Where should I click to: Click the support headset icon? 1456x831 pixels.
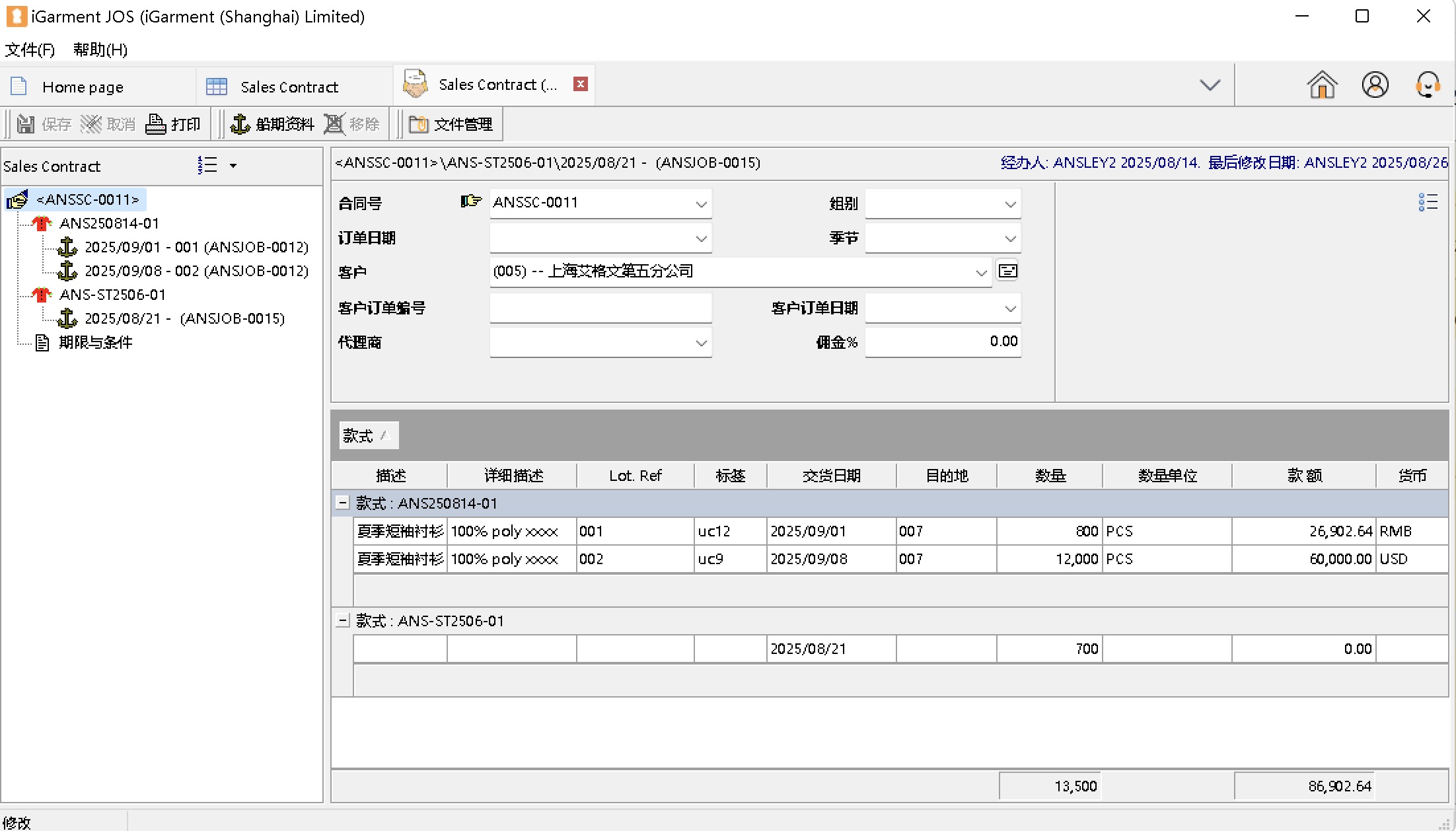1428,85
